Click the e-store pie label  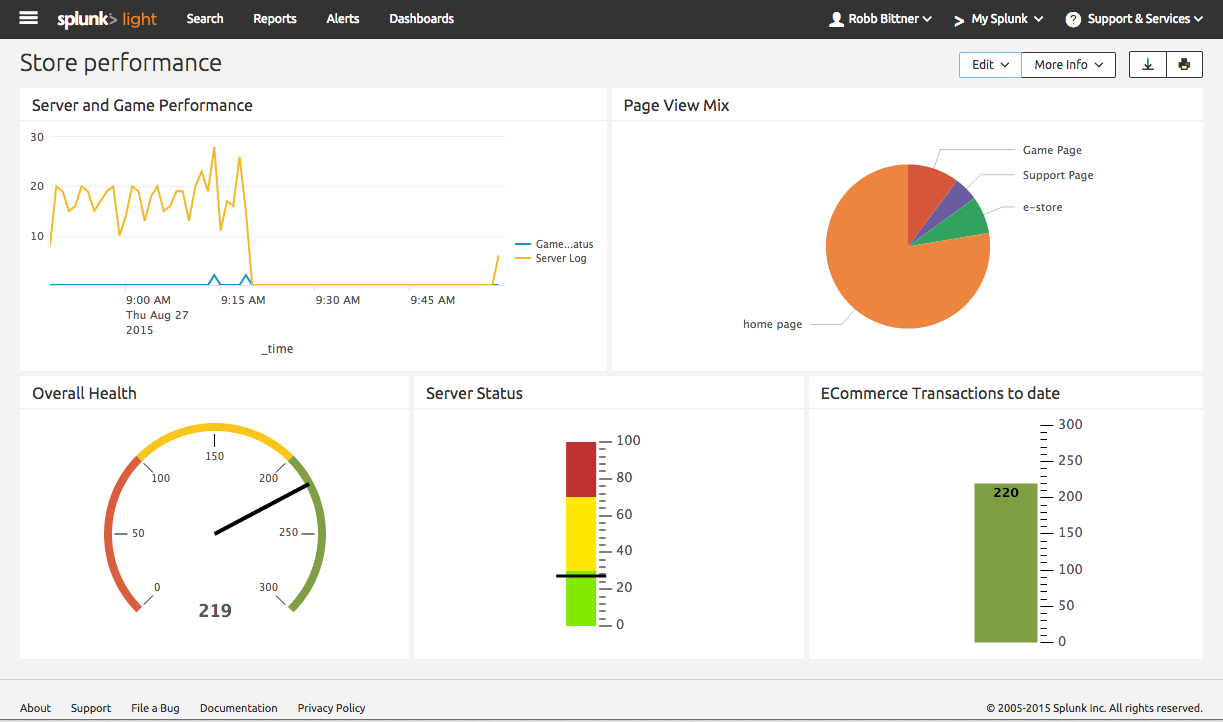coord(1042,207)
